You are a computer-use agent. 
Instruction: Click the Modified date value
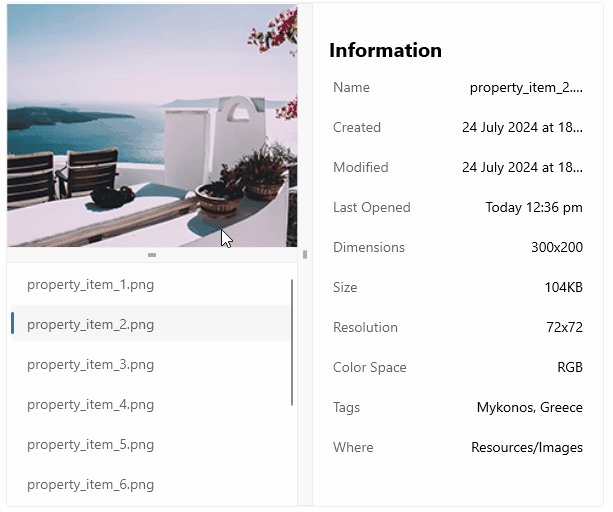(x=522, y=168)
